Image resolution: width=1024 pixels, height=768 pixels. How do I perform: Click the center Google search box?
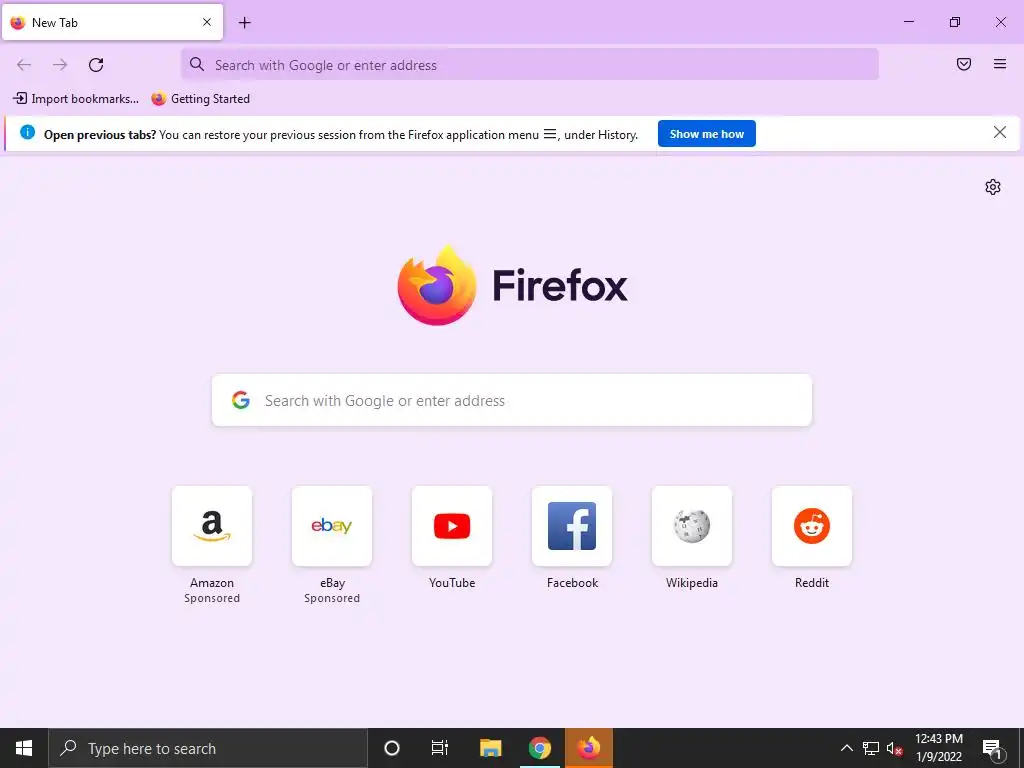(512, 400)
